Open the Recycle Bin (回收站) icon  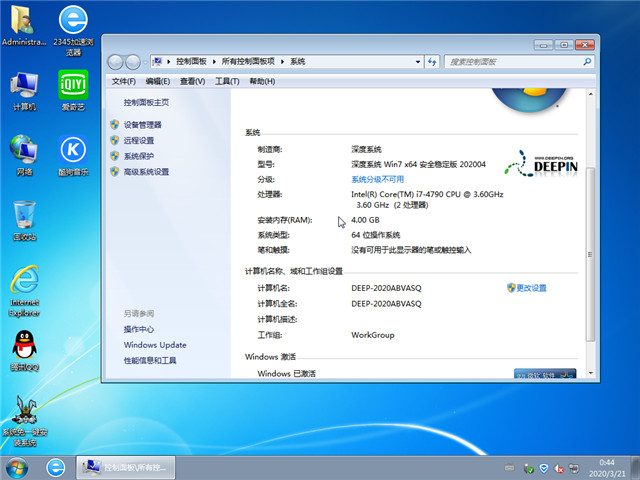pyautogui.click(x=24, y=220)
